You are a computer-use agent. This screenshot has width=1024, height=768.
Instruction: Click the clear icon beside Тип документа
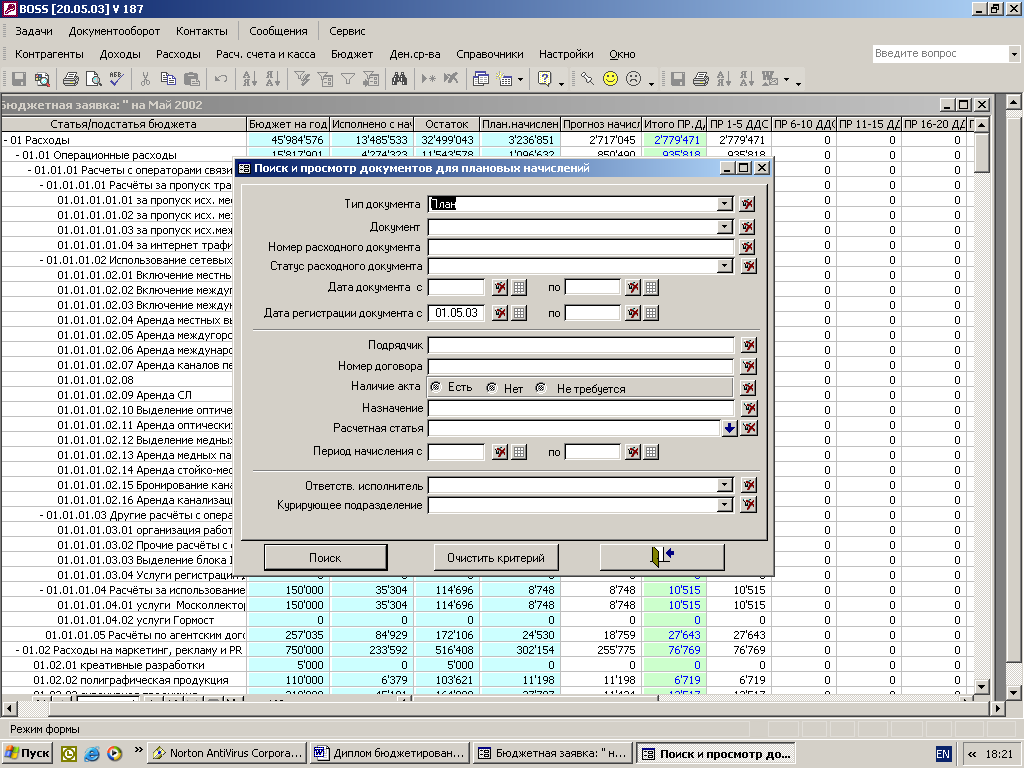point(748,204)
